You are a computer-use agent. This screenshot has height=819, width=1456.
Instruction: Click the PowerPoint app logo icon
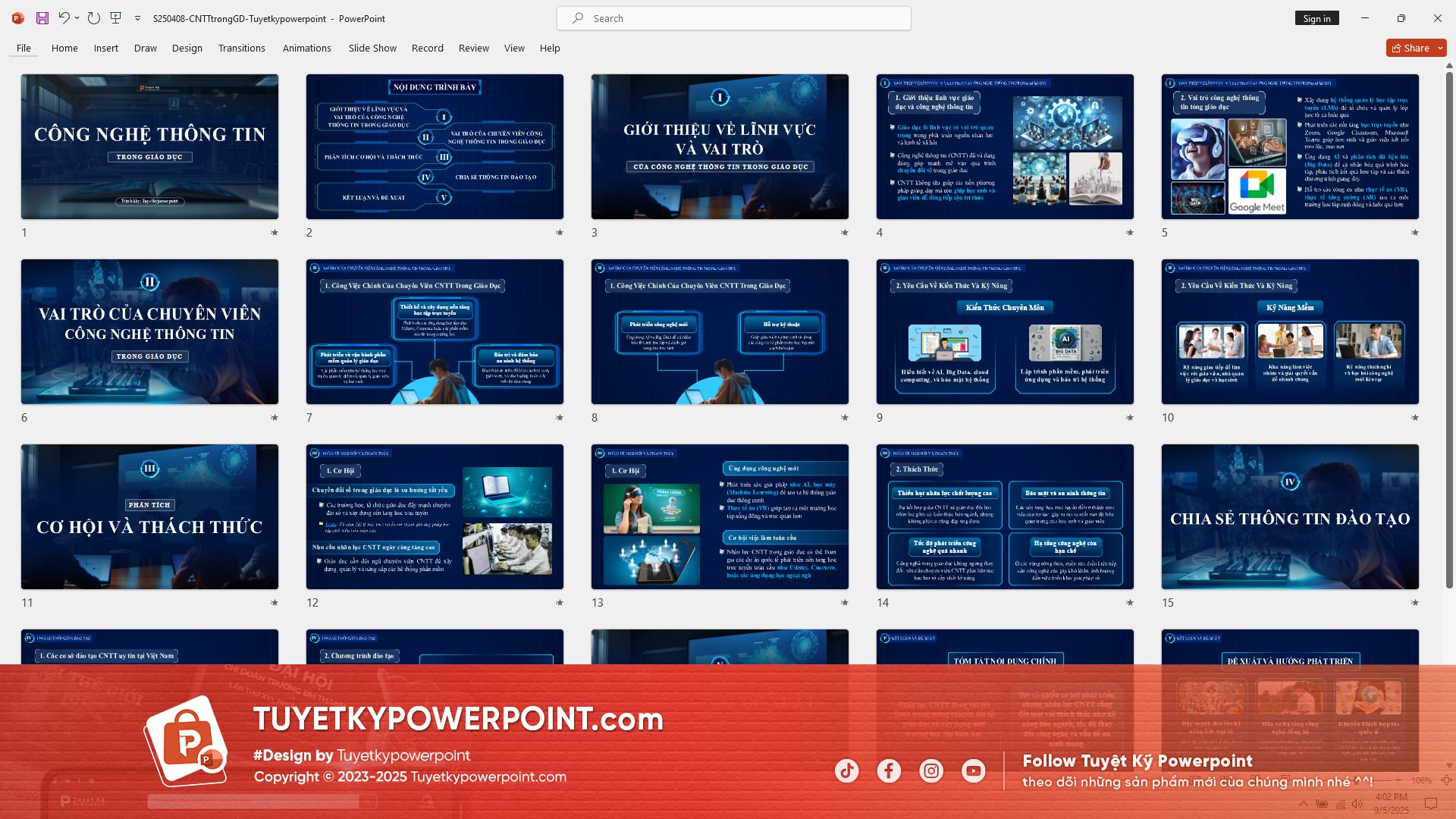coord(18,18)
